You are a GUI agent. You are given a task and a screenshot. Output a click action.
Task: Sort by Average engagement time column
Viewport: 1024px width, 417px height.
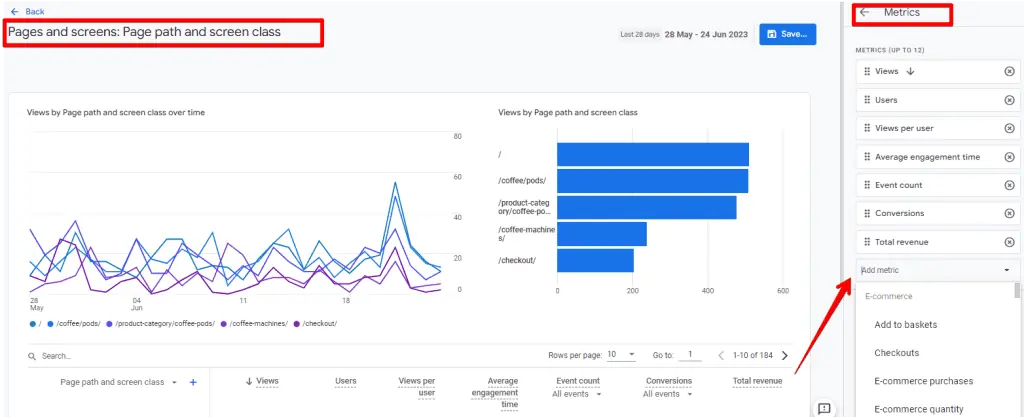[494, 392]
